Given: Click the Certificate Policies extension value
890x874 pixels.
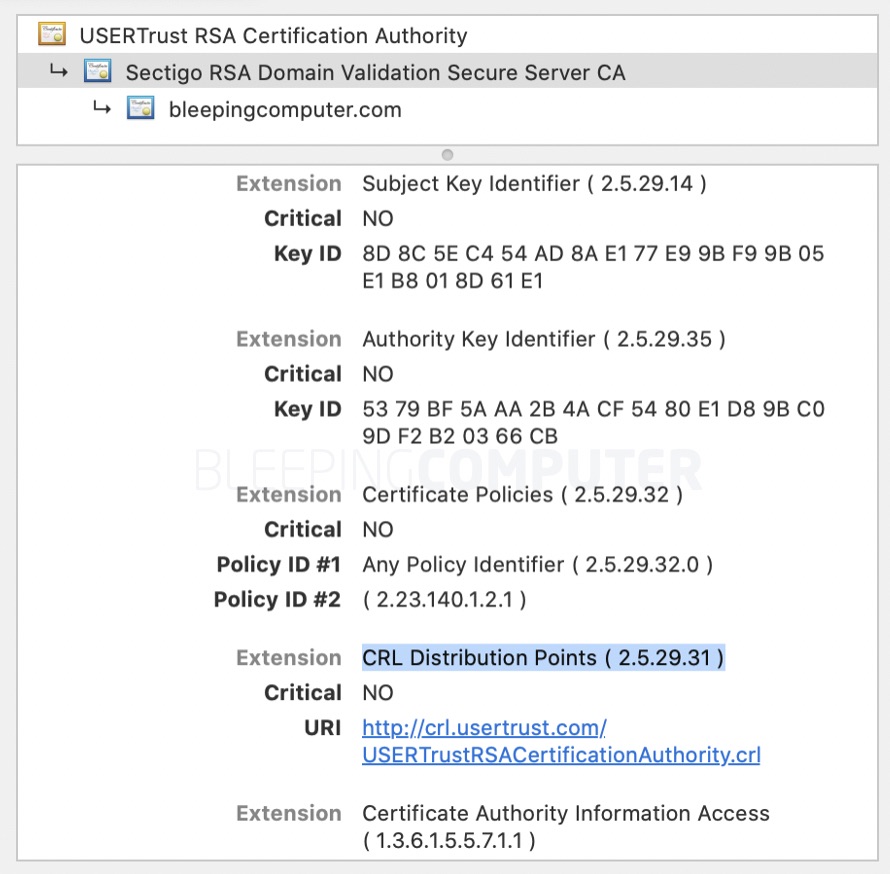Looking at the screenshot, I should click(x=522, y=494).
